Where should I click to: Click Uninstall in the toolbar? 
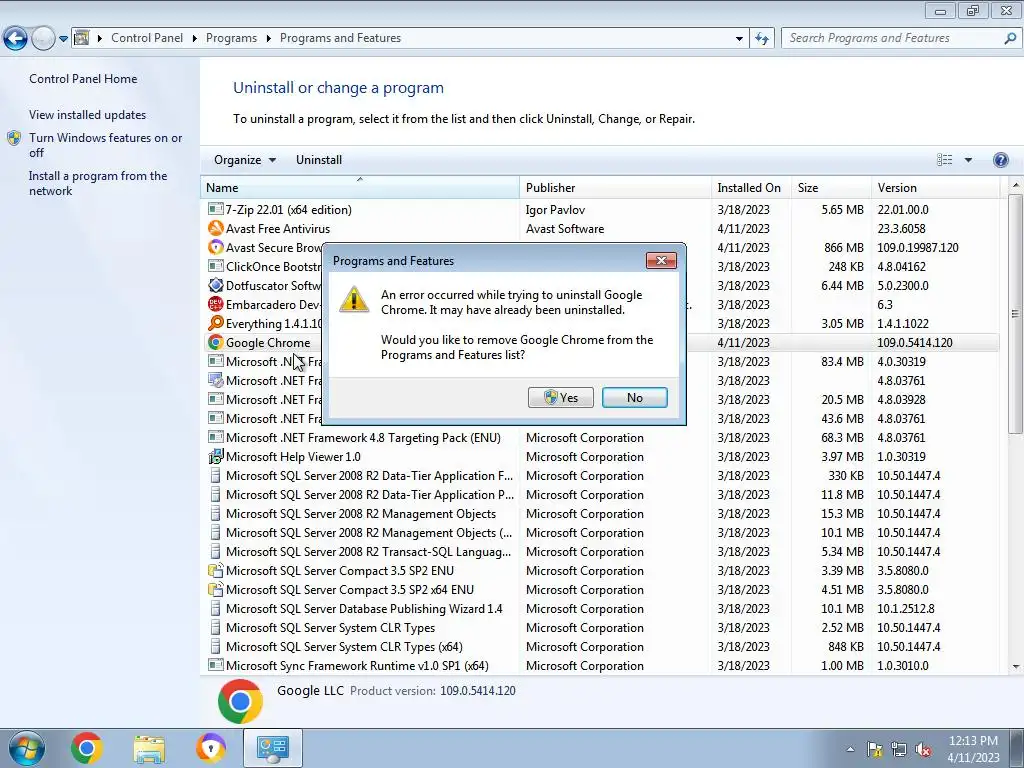319,160
